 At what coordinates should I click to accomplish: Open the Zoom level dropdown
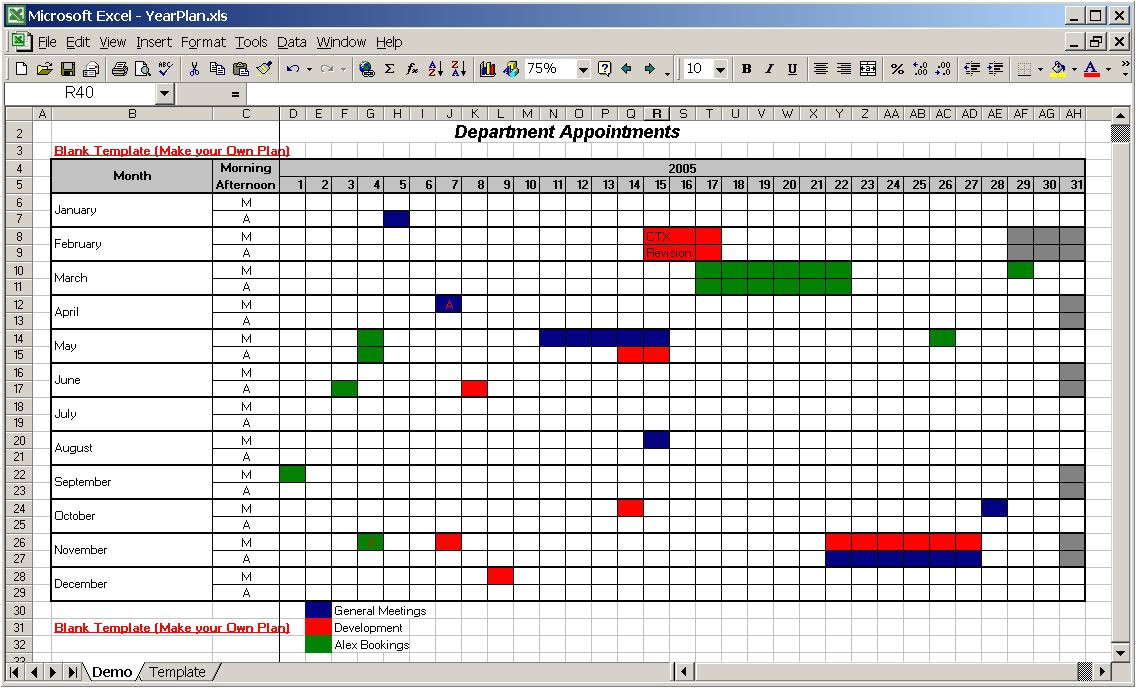coord(584,69)
